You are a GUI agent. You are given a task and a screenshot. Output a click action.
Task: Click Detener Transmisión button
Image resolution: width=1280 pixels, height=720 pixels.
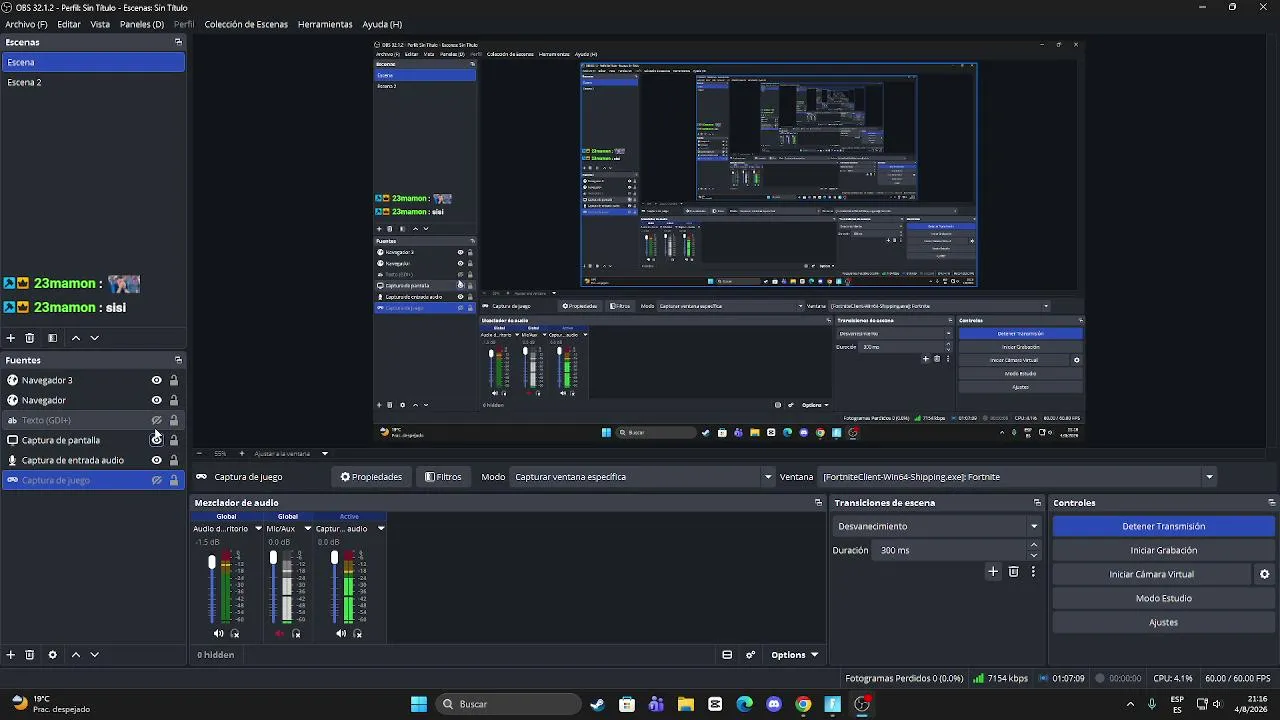point(1164,526)
